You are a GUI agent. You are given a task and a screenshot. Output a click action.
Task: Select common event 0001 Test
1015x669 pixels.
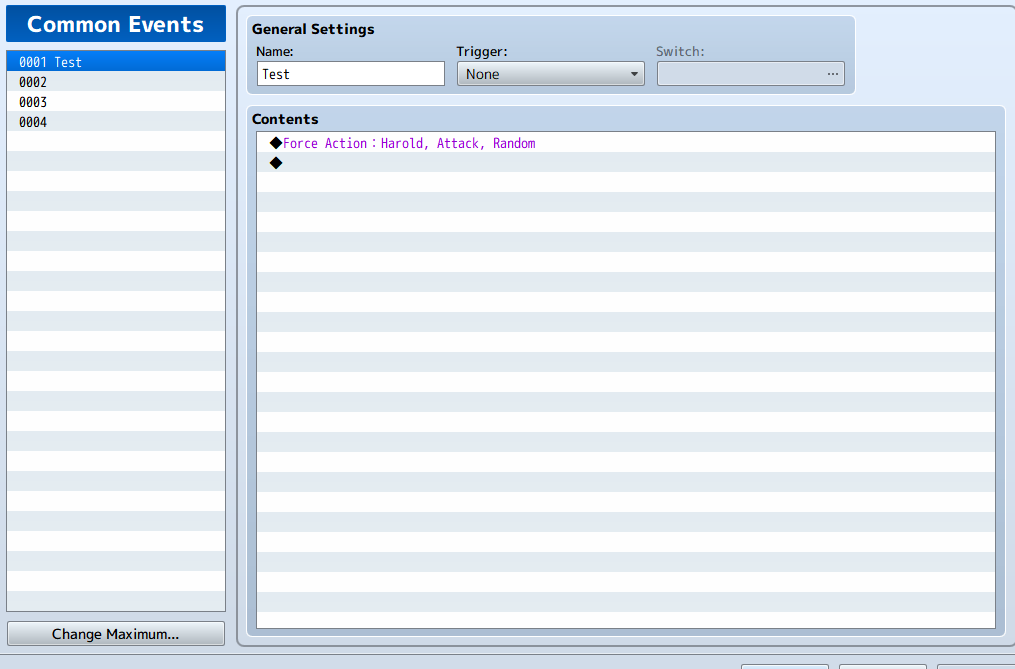click(116, 62)
